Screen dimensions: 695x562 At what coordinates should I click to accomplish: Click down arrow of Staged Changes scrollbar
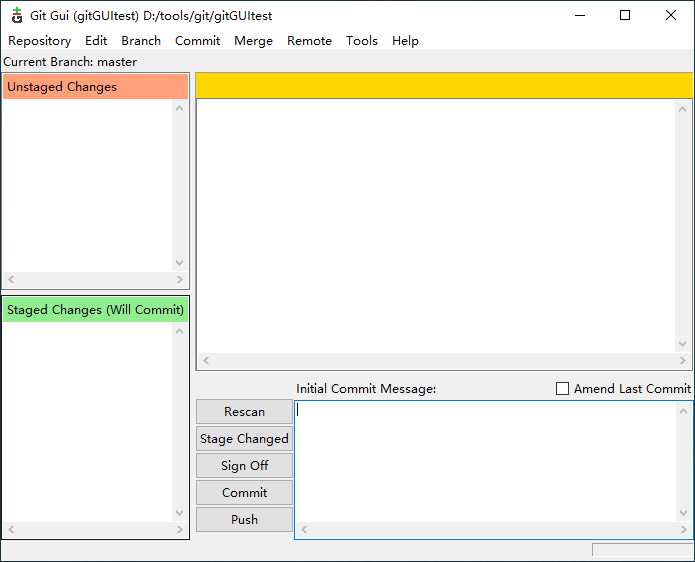180,512
